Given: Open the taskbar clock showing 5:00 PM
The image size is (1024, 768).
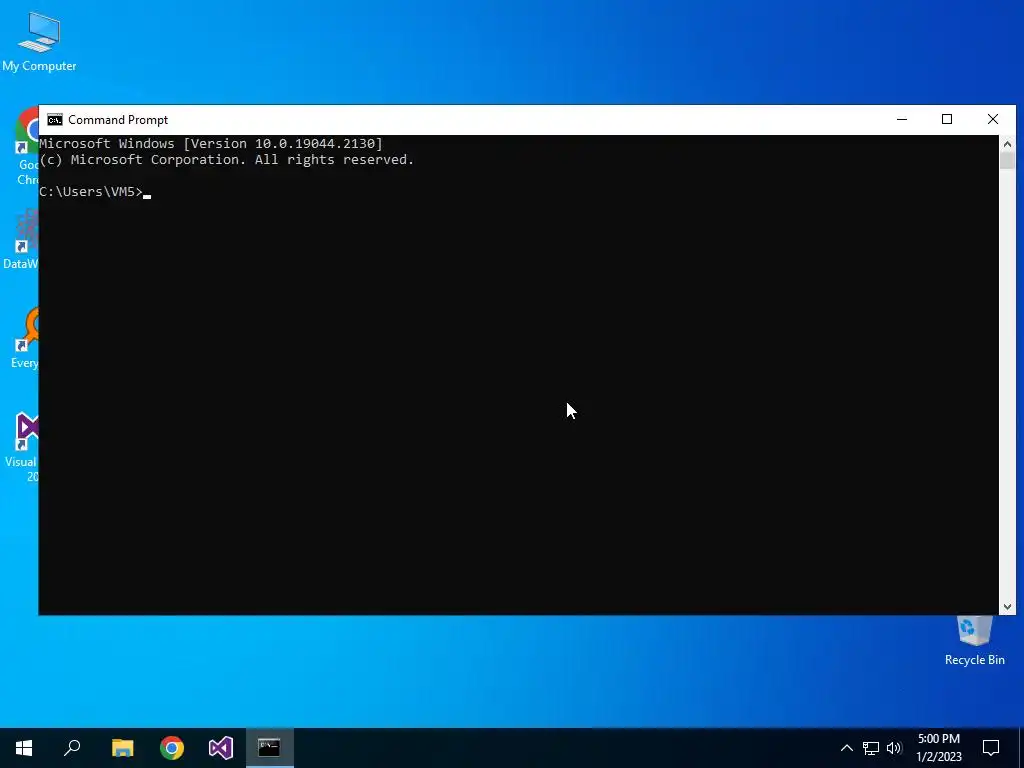Looking at the screenshot, I should click(x=939, y=748).
